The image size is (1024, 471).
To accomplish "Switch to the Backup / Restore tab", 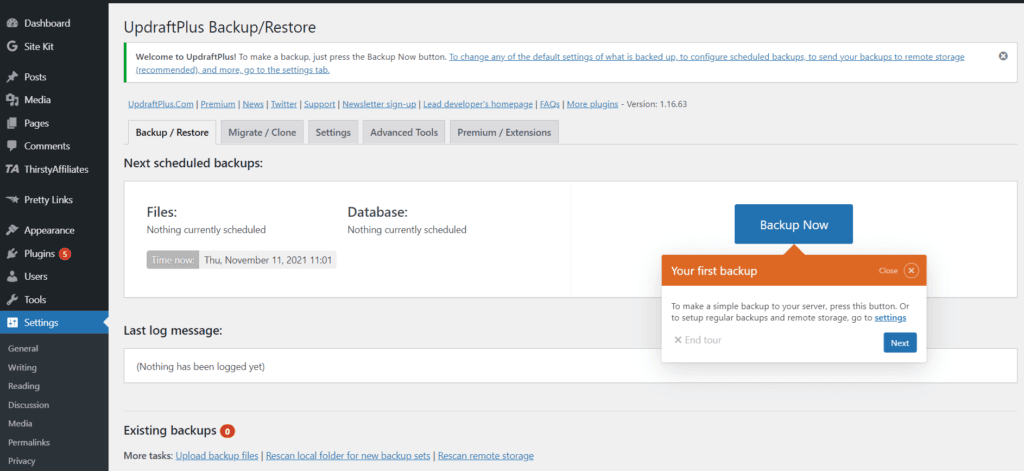I will tap(172, 132).
